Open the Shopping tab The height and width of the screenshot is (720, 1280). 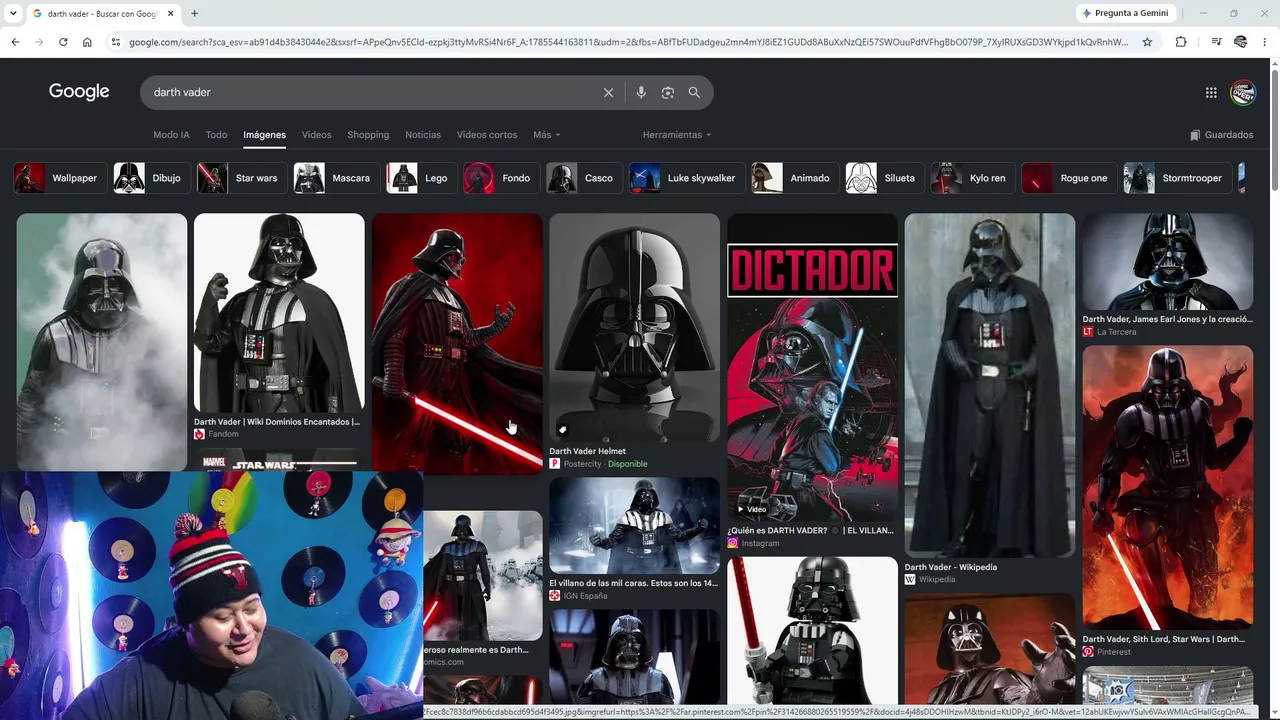368,135
